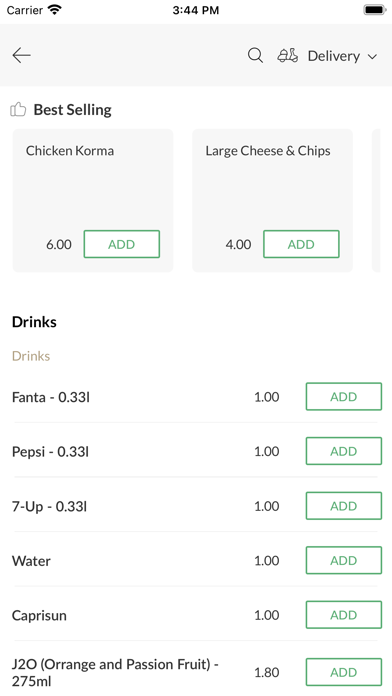Open the Chicken Korma card

93,201
